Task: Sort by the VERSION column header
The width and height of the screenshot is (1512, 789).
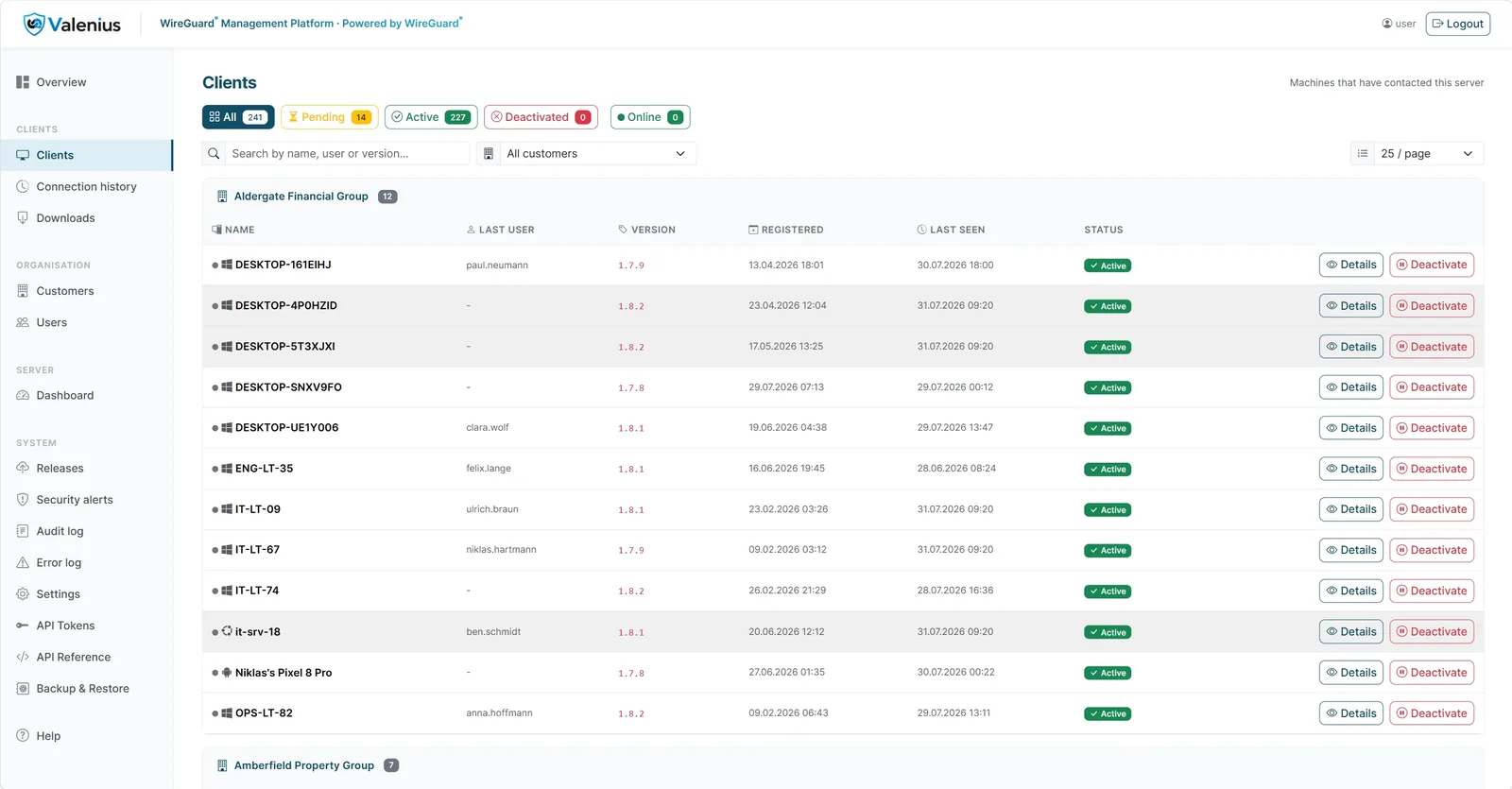Action: pyautogui.click(x=647, y=230)
